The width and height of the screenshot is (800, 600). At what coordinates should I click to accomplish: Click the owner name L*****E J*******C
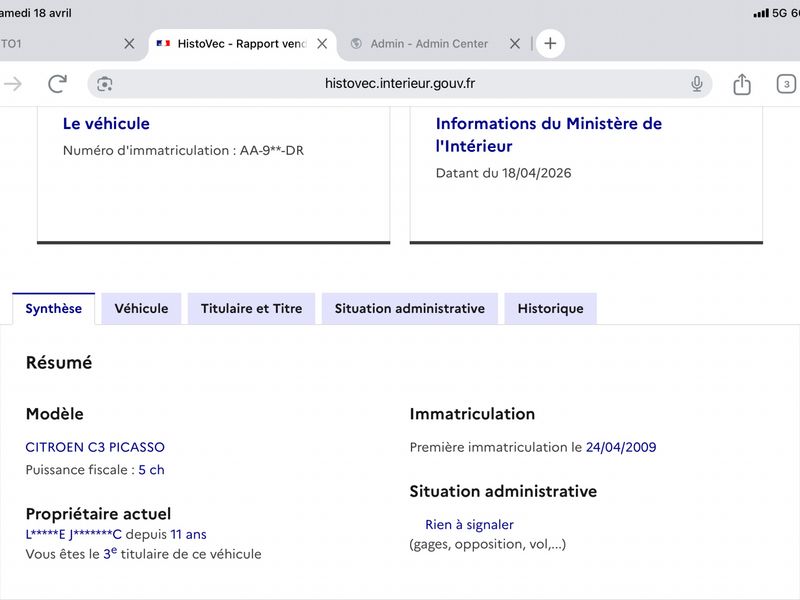[x=73, y=534]
